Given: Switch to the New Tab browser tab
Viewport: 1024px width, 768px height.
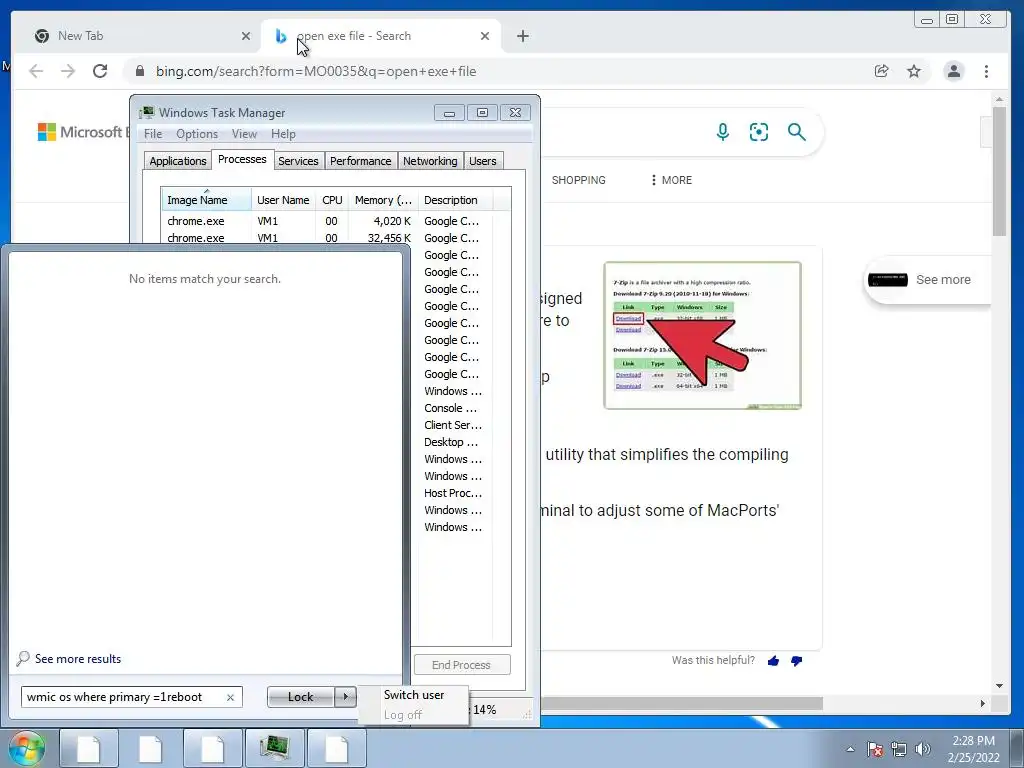Looking at the screenshot, I should click(137, 36).
